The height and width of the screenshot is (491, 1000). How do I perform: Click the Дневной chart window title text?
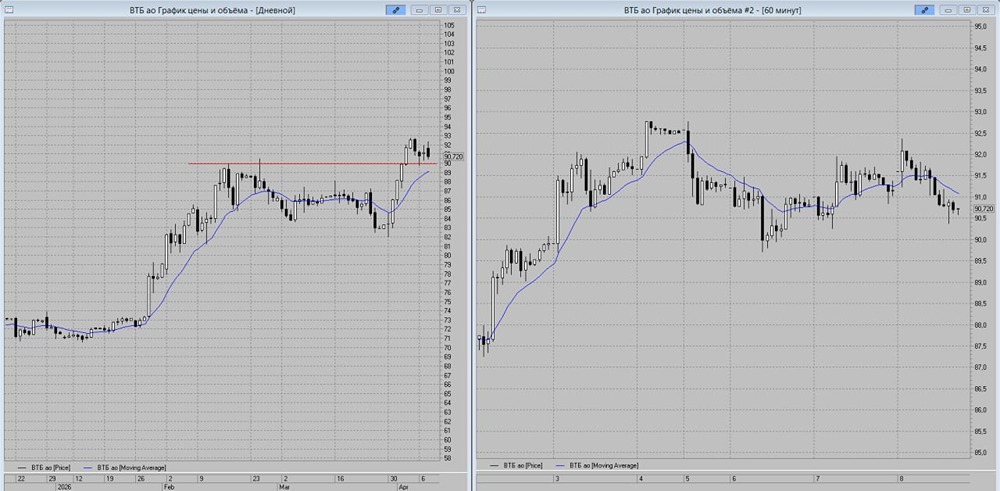point(211,10)
